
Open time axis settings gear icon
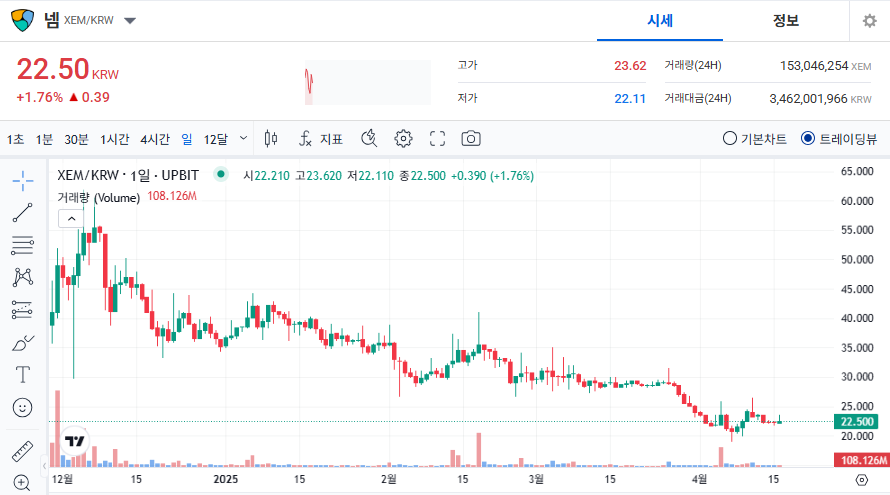pyautogui.click(x=862, y=480)
